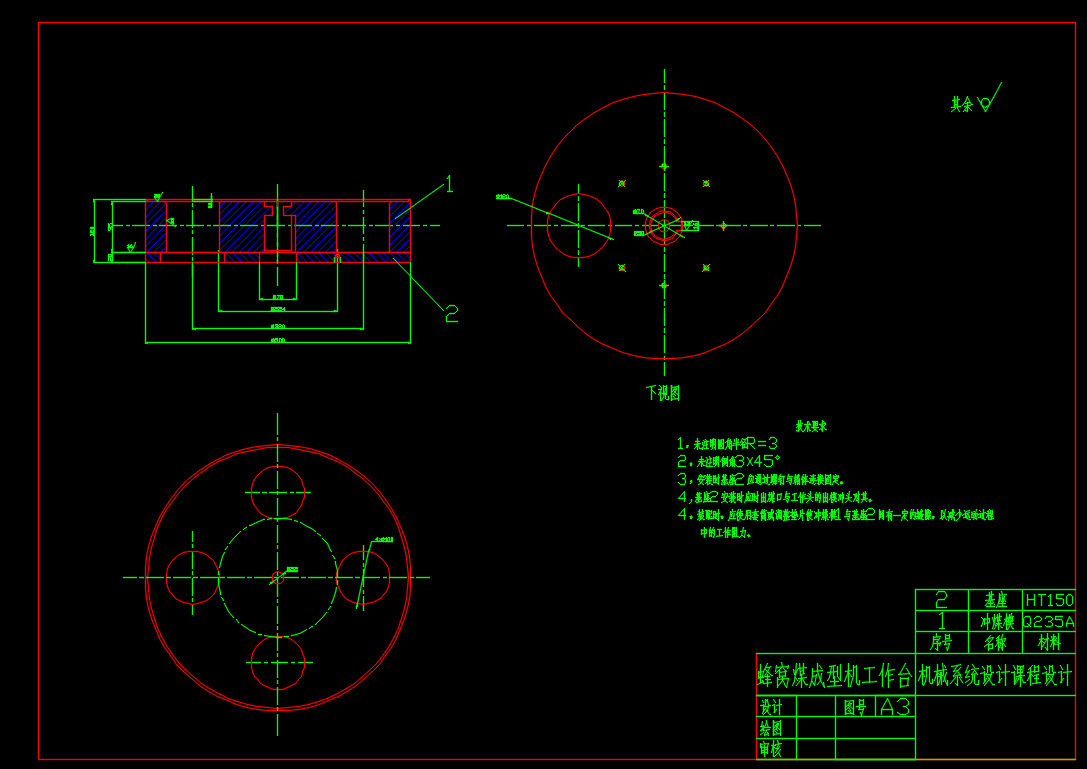Click note line 3 about screw fixing
The width and height of the screenshot is (1087, 769).
[760, 480]
